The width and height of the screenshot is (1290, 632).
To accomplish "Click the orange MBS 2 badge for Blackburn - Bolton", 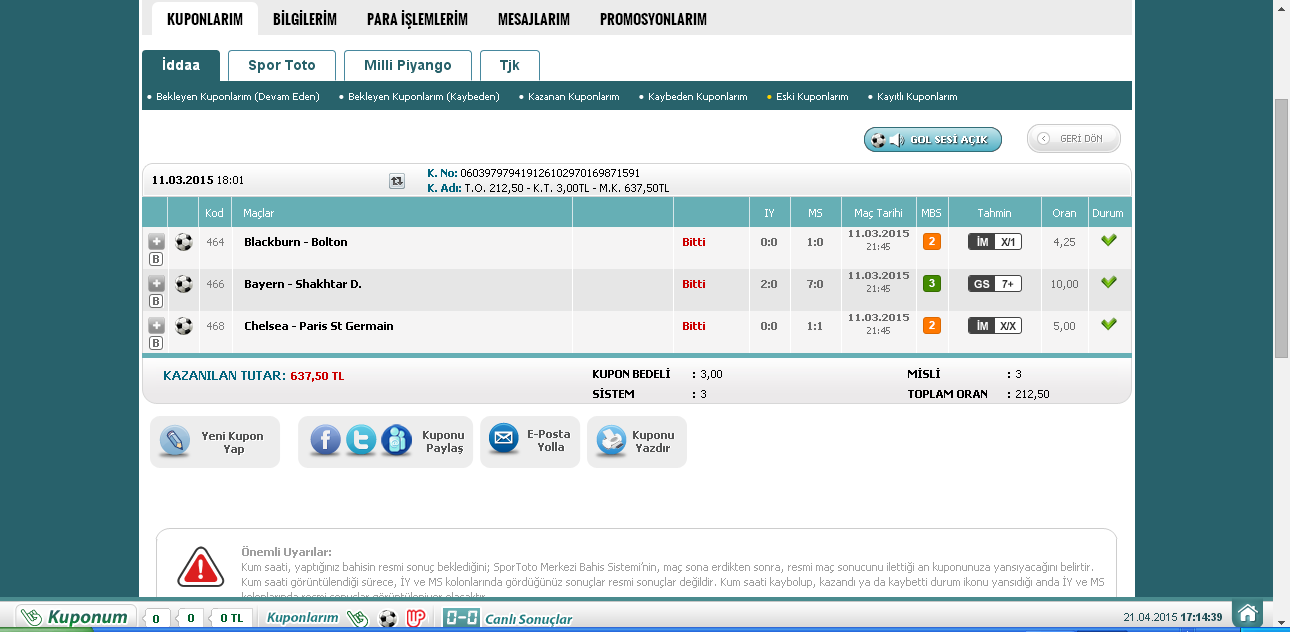I will [x=931, y=241].
